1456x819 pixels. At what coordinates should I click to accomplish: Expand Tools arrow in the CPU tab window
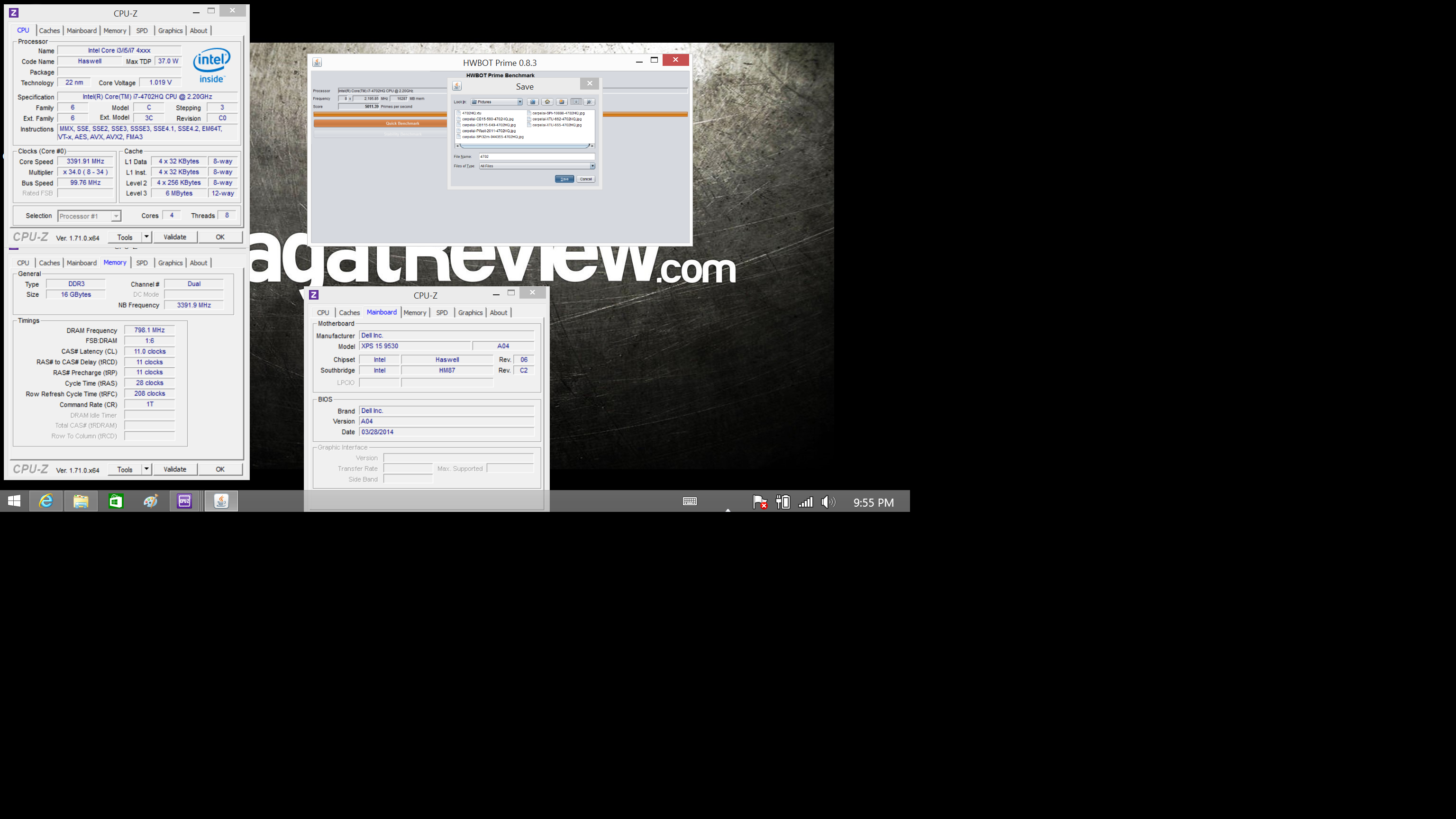point(146,237)
